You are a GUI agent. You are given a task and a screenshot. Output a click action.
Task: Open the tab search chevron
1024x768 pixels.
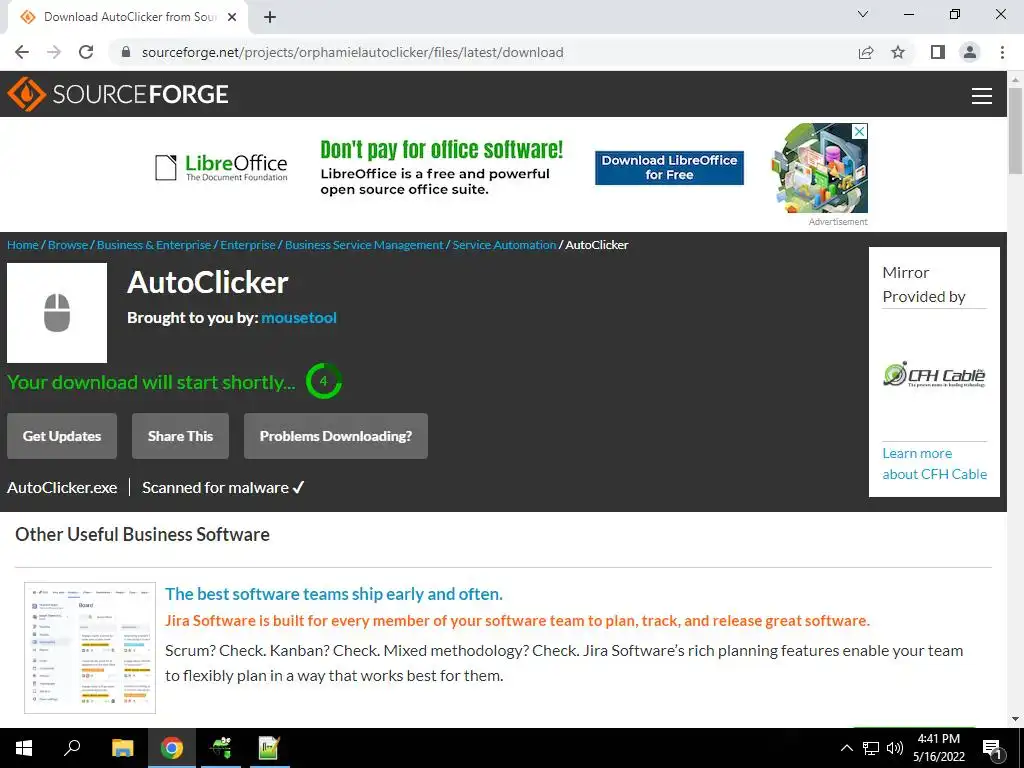coord(863,14)
